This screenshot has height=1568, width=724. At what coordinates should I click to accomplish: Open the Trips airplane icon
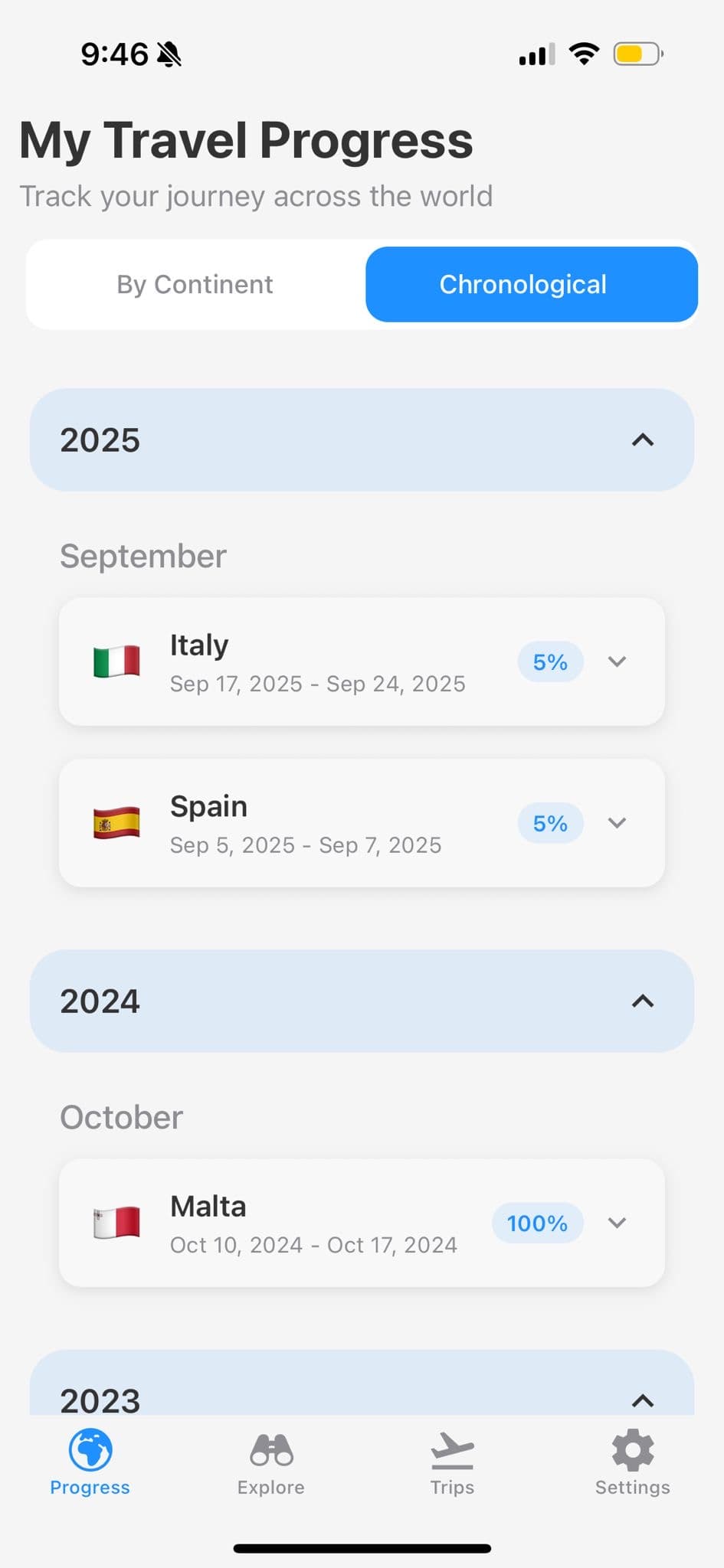[452, 1450]
